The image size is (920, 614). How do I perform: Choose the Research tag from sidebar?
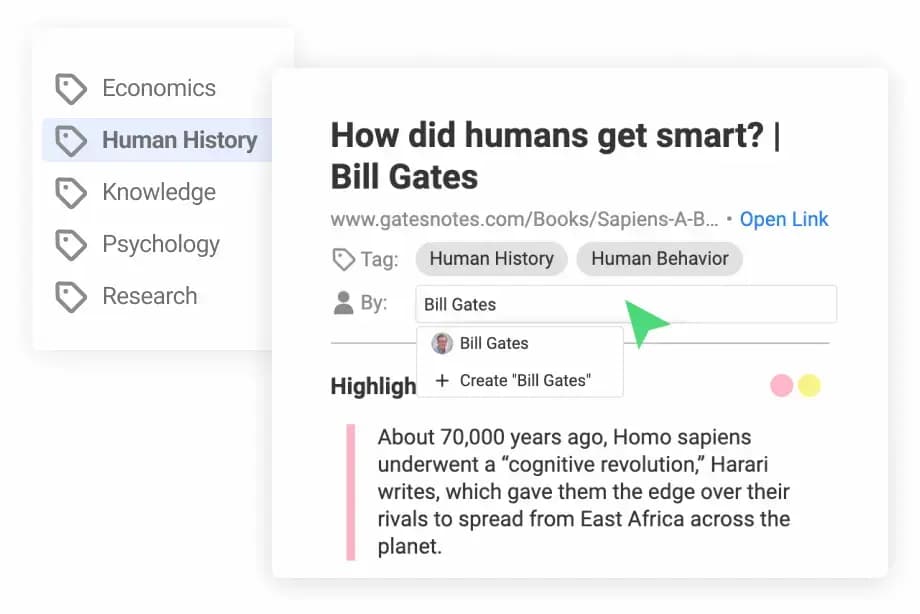149,297
